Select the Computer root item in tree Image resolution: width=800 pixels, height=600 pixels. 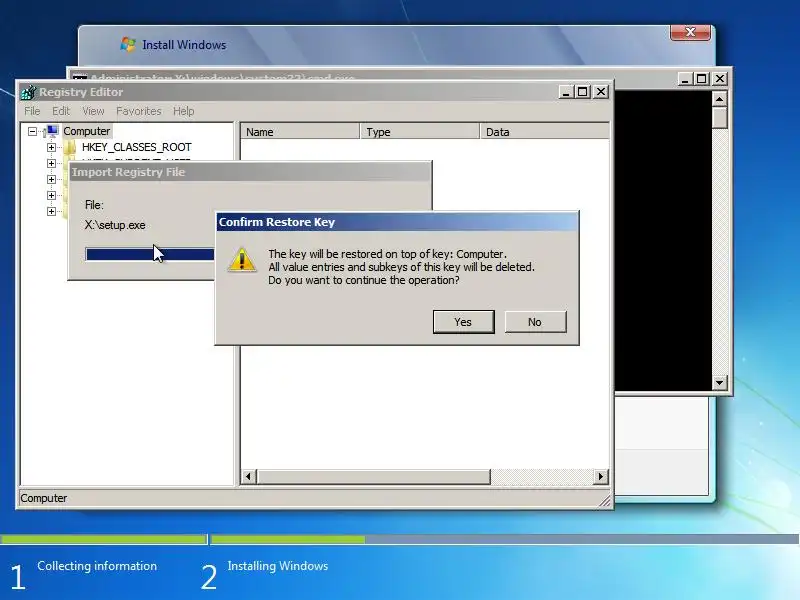click(86, 131)
